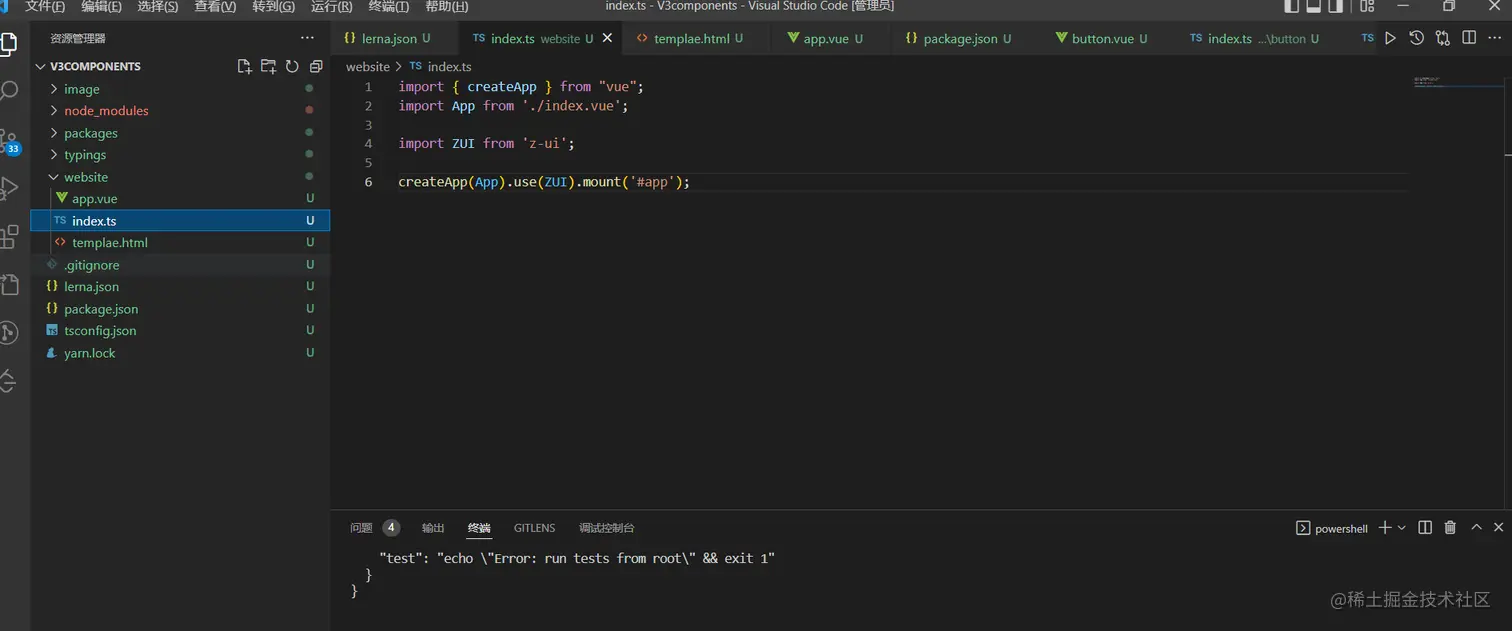Open the Search view in activity bar
The width and height of the screenshot is (1512, 631).
9,91
